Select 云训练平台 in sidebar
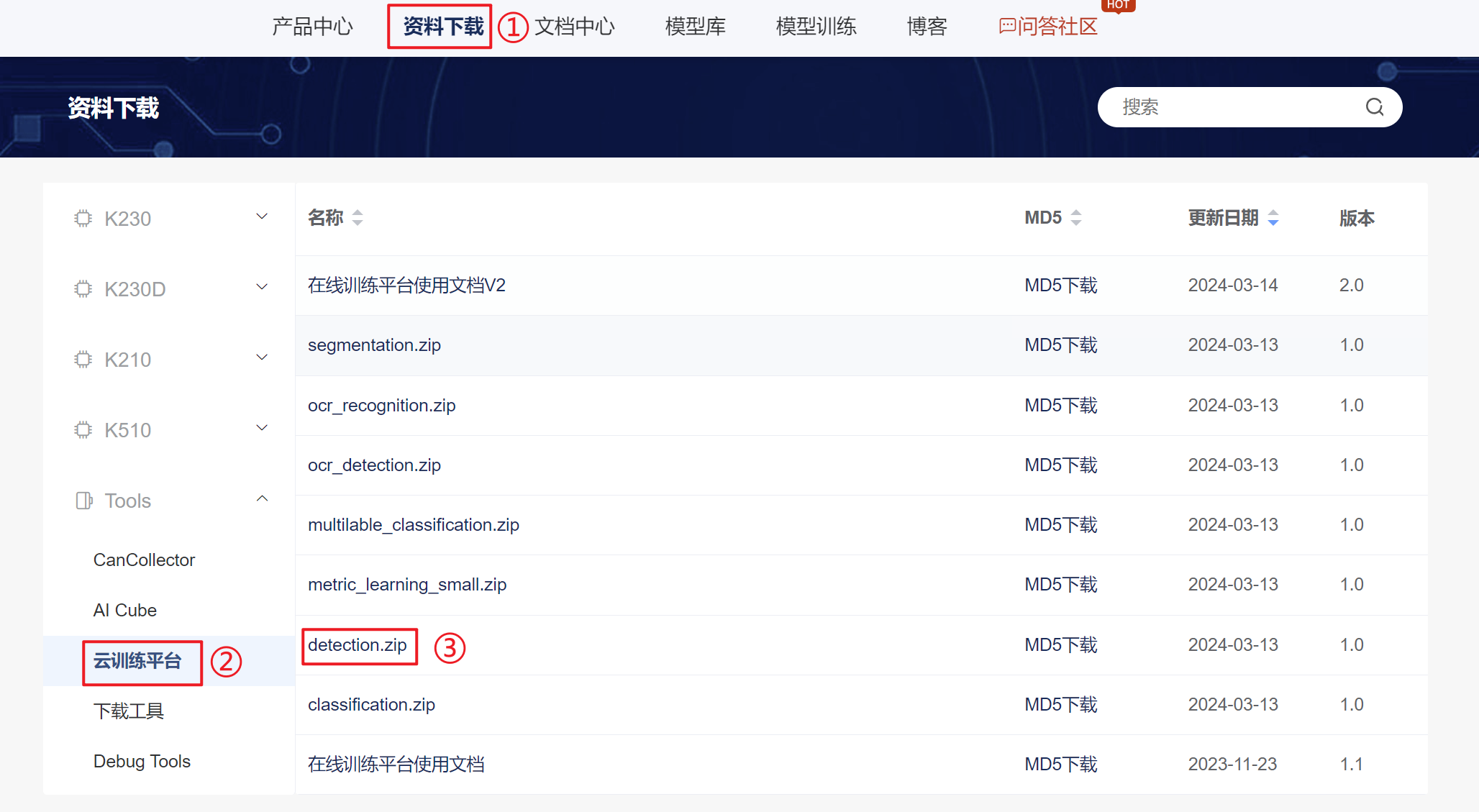This screenshot has width=1479, height=812. click(x=137, y=660)
